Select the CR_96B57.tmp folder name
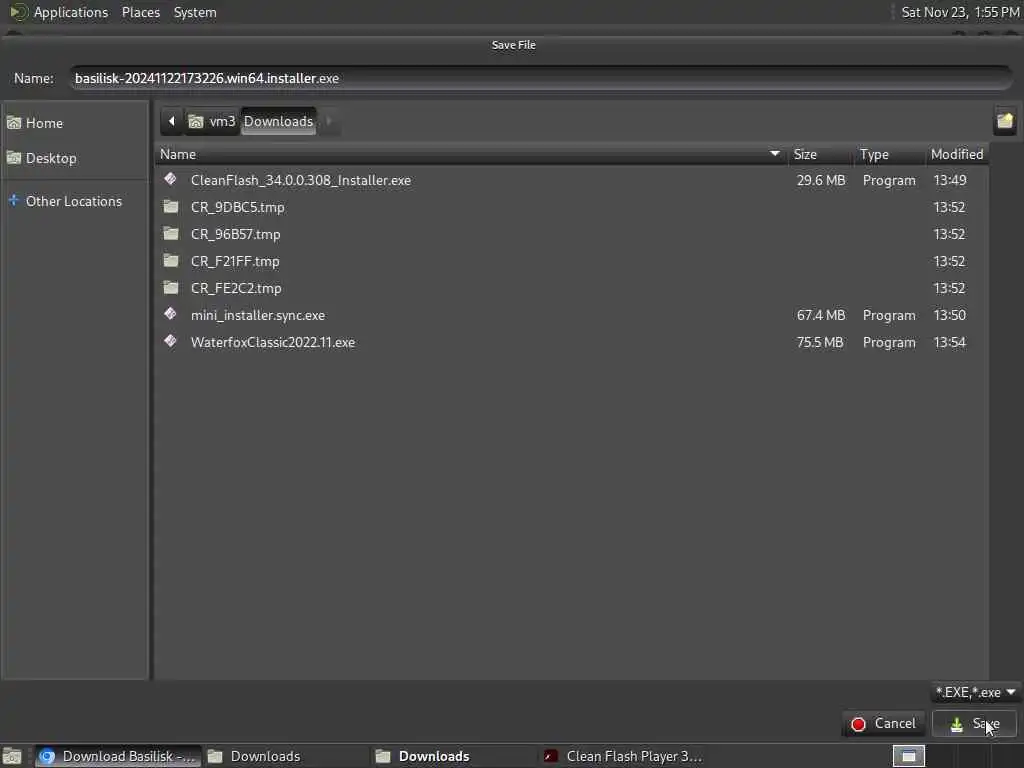Screen dimensions: 1024x768 point(235,234)
